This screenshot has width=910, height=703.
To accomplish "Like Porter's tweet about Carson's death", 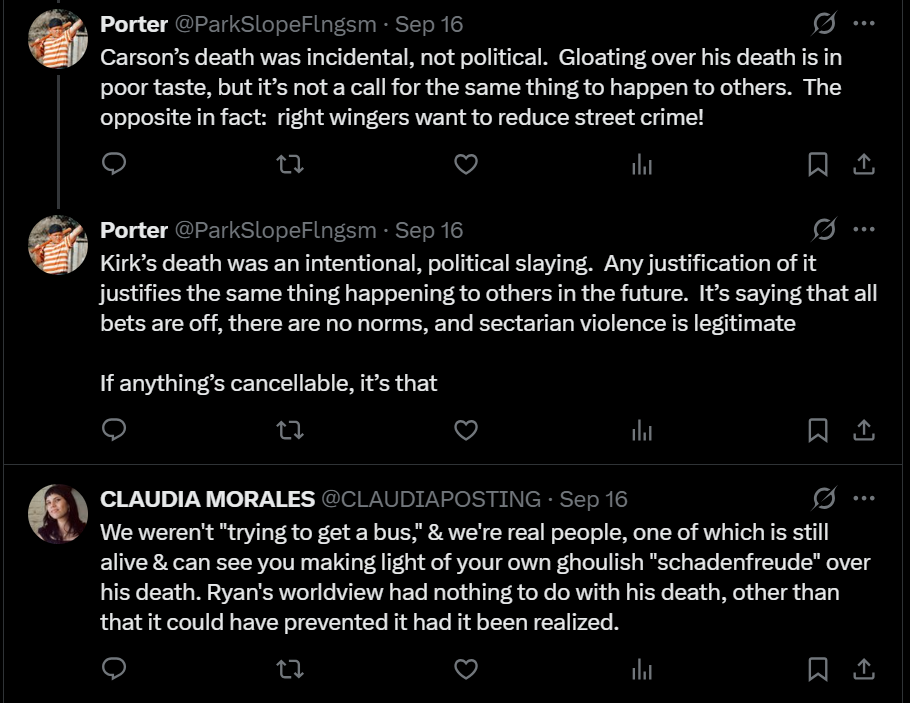I will 465,163.
